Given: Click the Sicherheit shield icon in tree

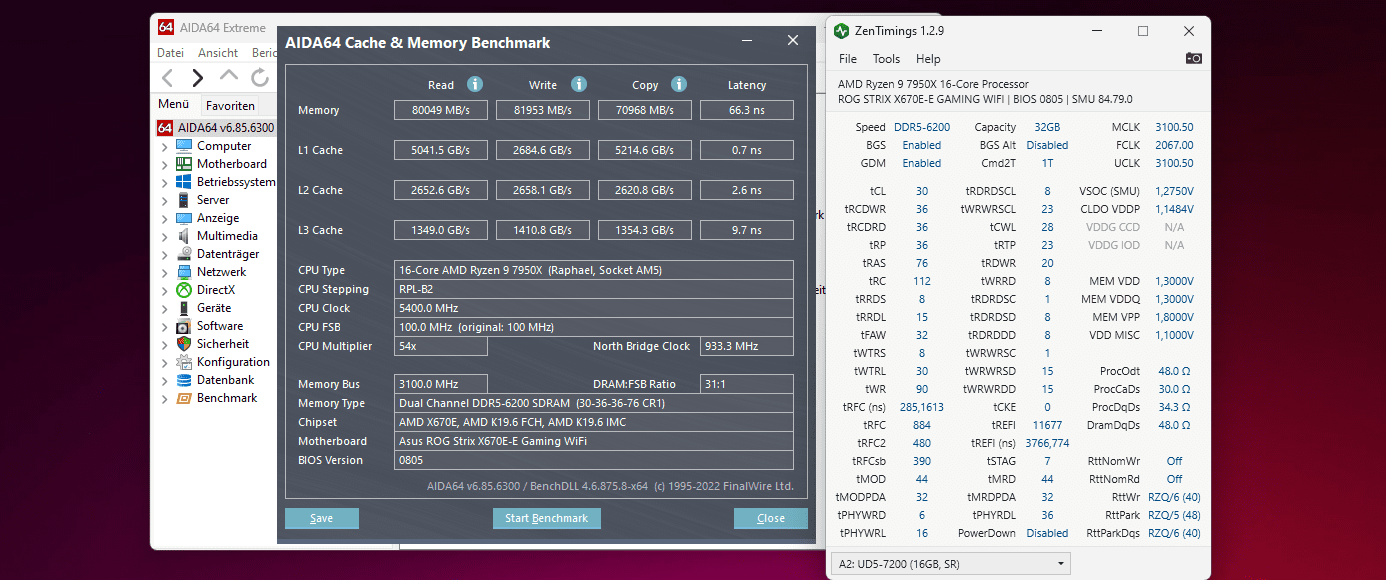Looking at the screenshot, I should coord(184,344).
